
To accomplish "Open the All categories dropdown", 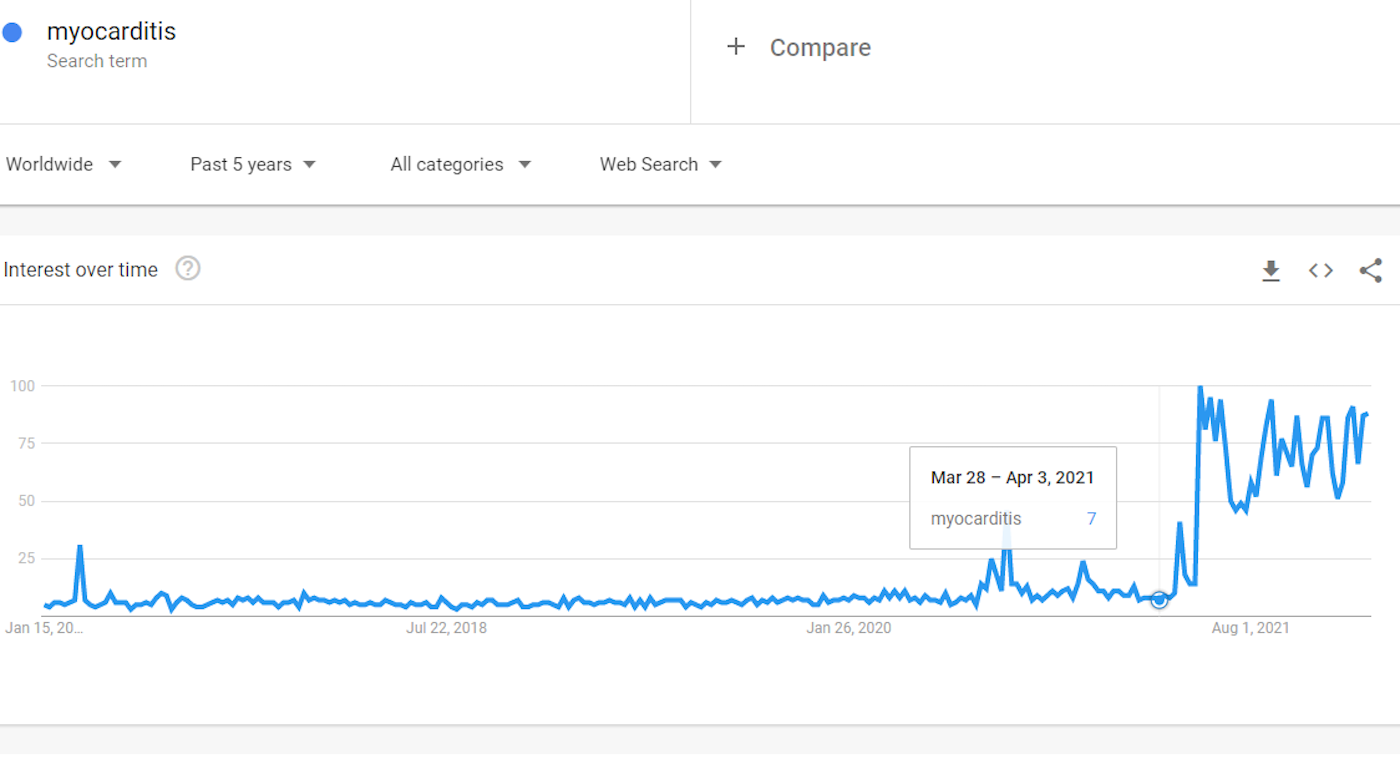I will point(460,164).
